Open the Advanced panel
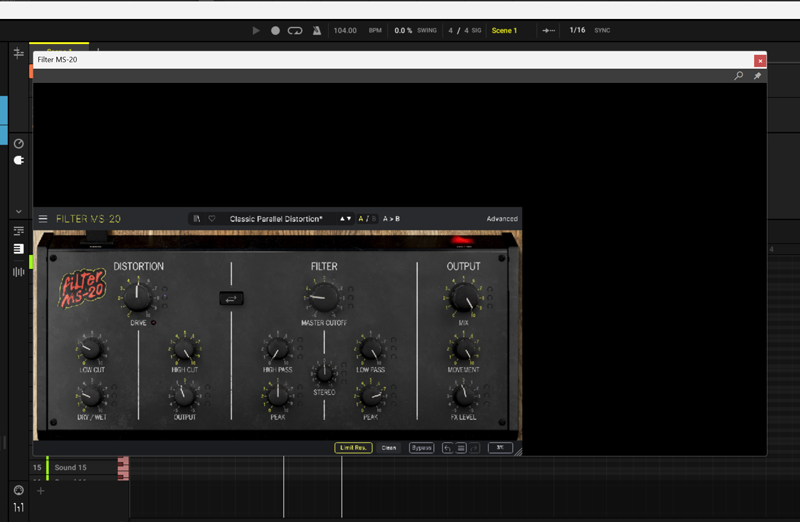 [x=502, y=219]
